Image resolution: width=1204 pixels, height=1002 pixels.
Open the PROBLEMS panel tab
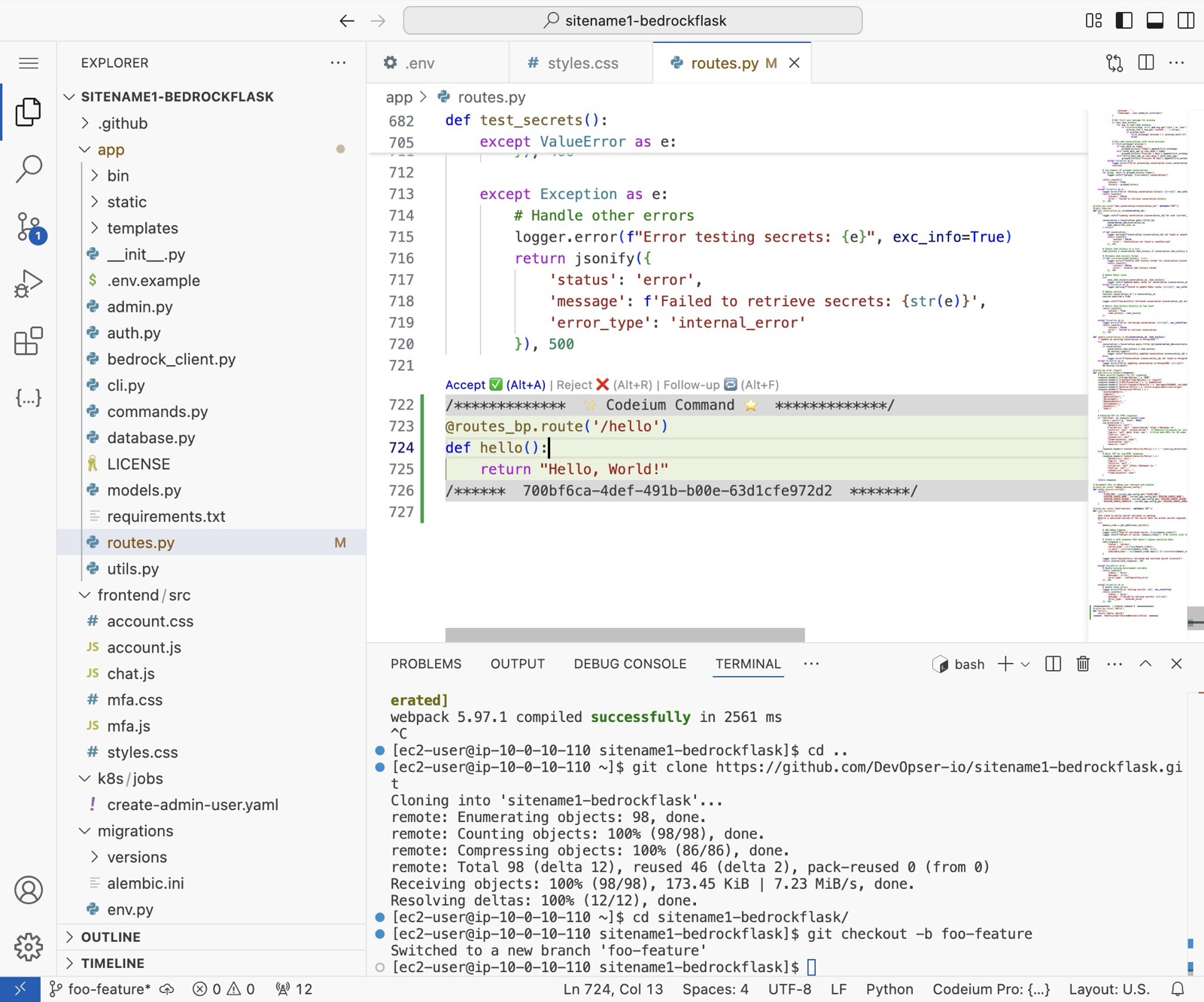pyautogui.click(x=426, y=664)
